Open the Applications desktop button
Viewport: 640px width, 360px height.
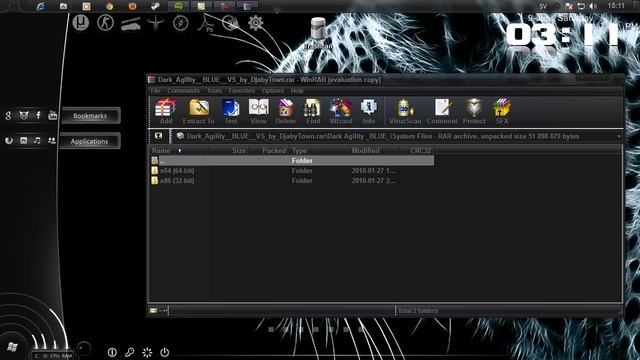pyautogui.click(x=89, y=141)
